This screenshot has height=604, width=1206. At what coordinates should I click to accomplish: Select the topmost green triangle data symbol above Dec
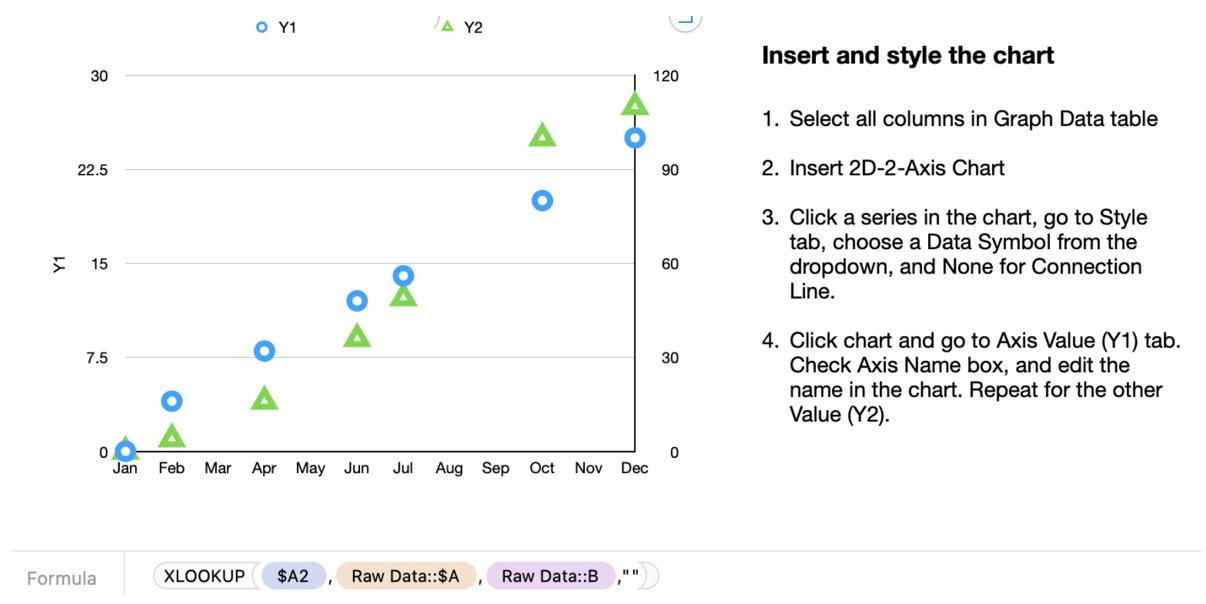pyautogui.click(x=634, y=102)
